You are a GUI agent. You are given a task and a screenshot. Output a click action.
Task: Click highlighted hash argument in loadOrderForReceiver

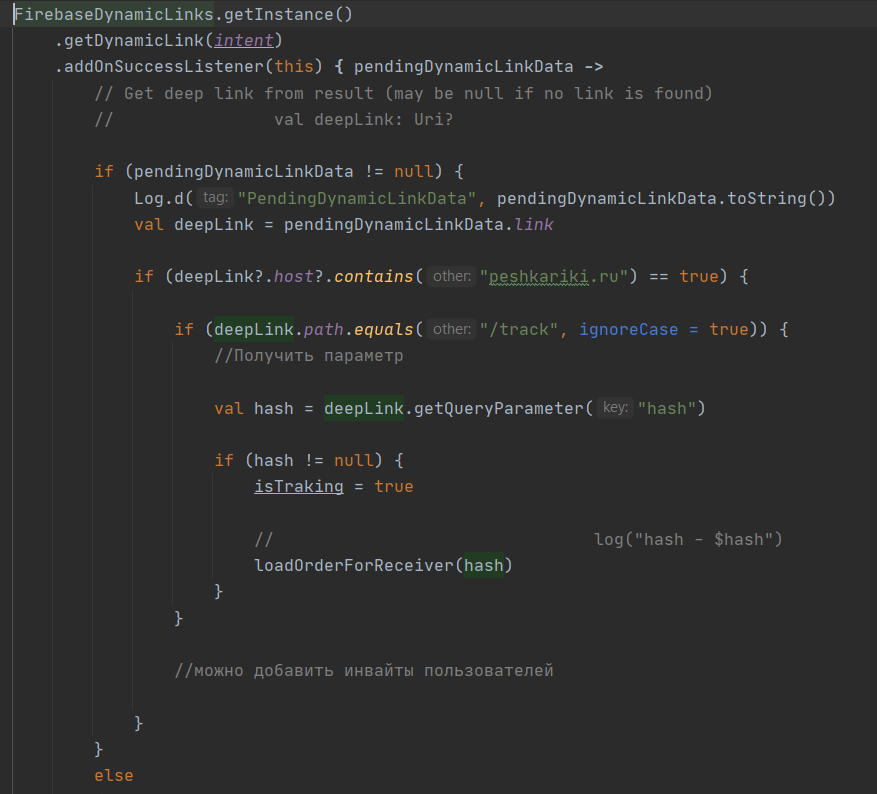(x=484, y=566)
